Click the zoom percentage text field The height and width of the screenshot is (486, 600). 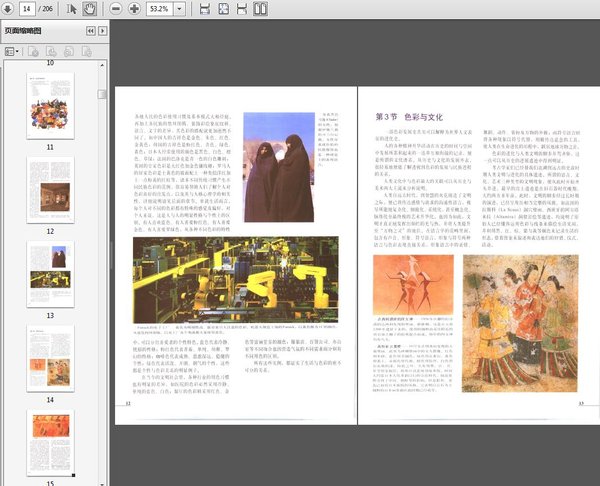(x=162, y=9)
